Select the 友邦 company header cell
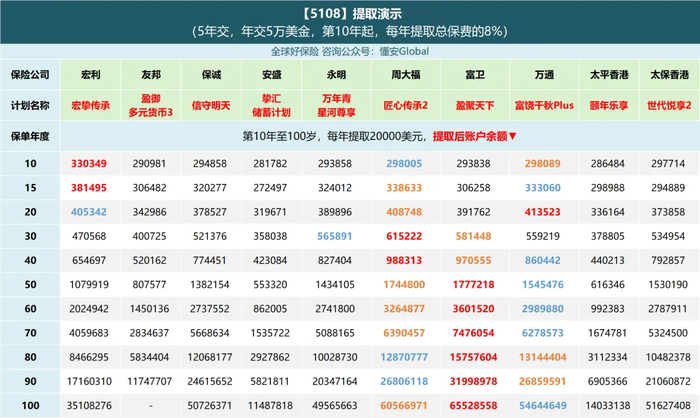This screenshot has height=418, width=700. 151,75
